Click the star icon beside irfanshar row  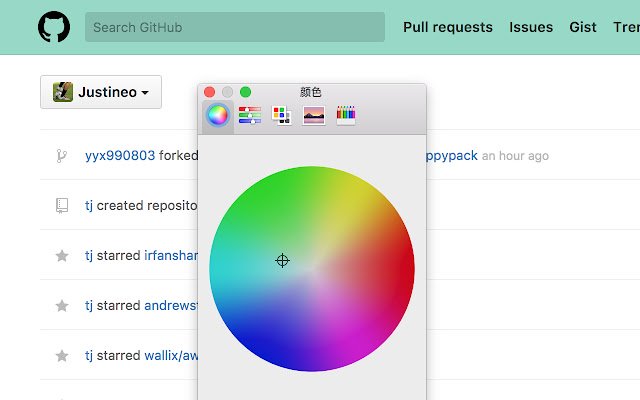pos(62,256)
